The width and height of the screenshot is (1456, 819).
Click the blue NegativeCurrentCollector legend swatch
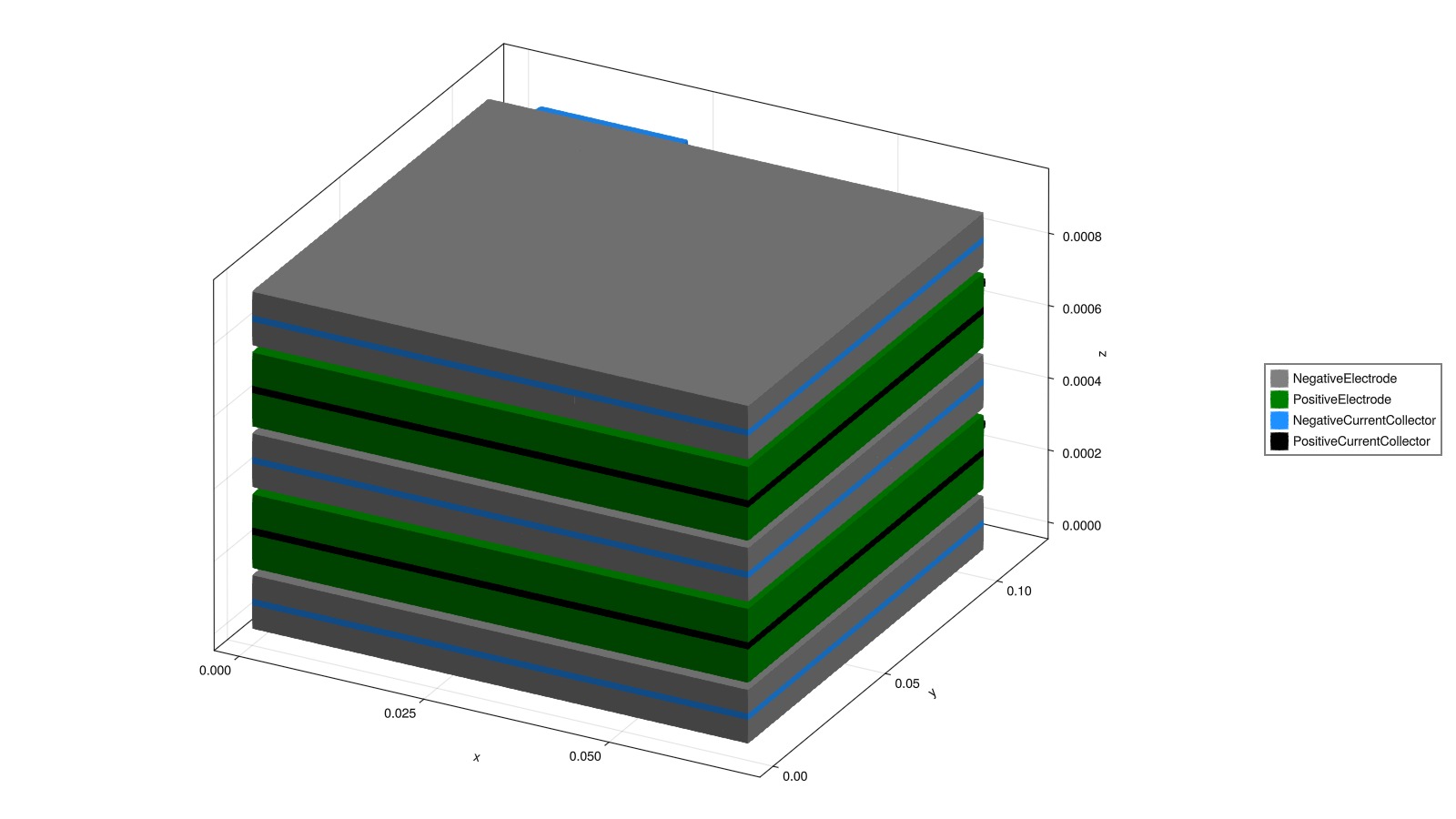point(1279,420)
